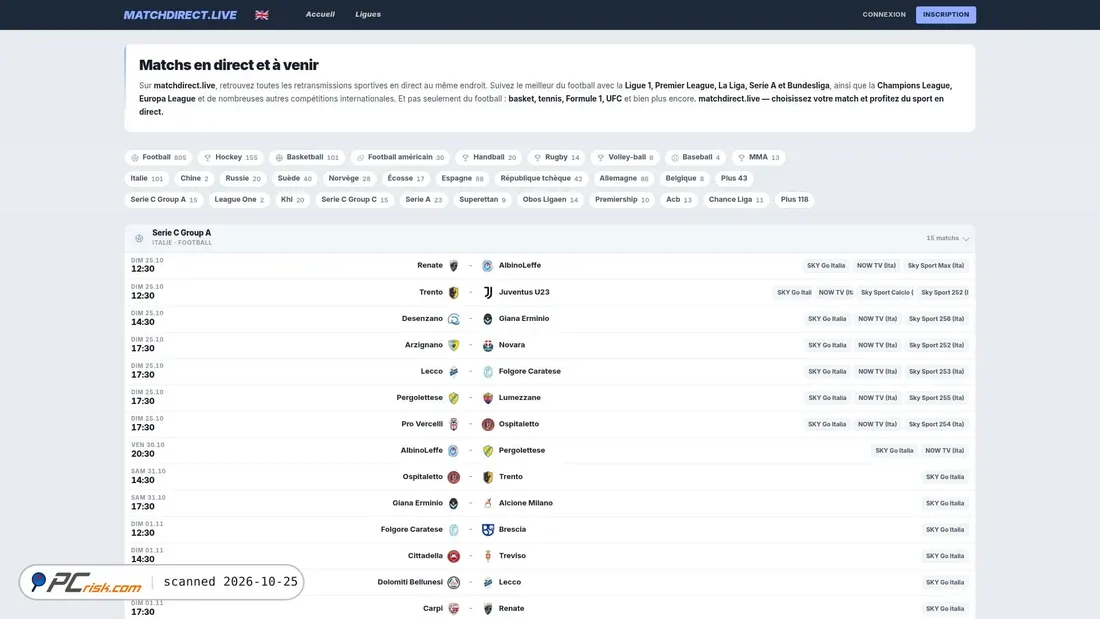Select the Suède country filter
The width and height of the screenshot is (1100, 619).
pos(295,178)
